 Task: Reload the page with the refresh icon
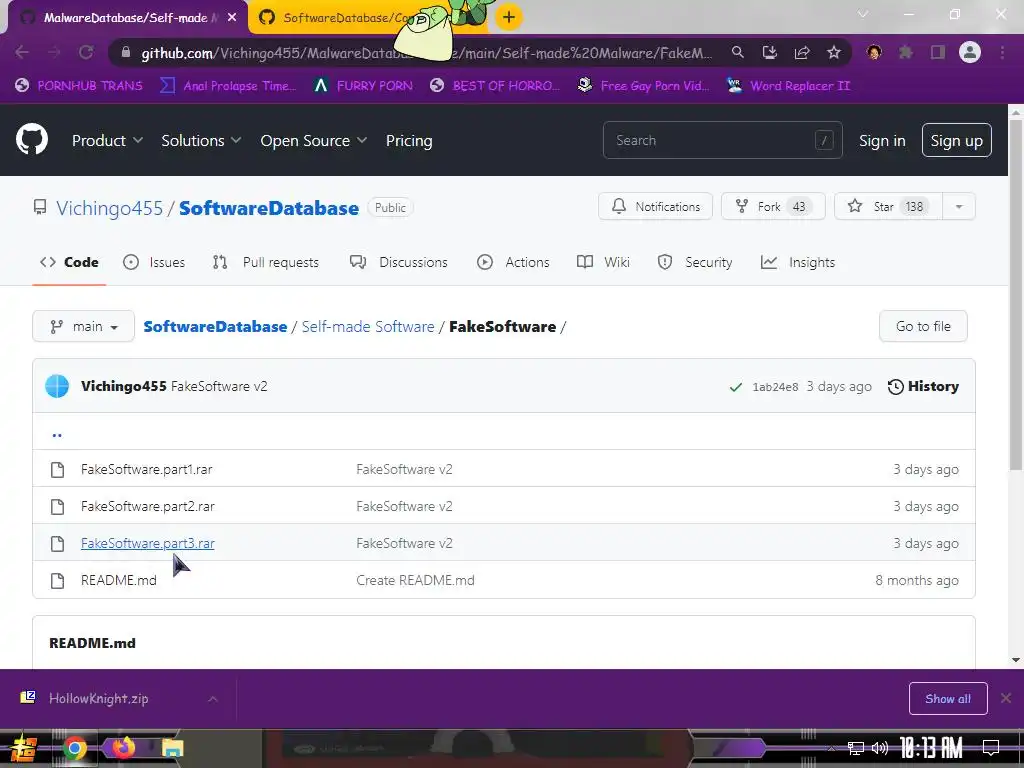coord(86,52)
